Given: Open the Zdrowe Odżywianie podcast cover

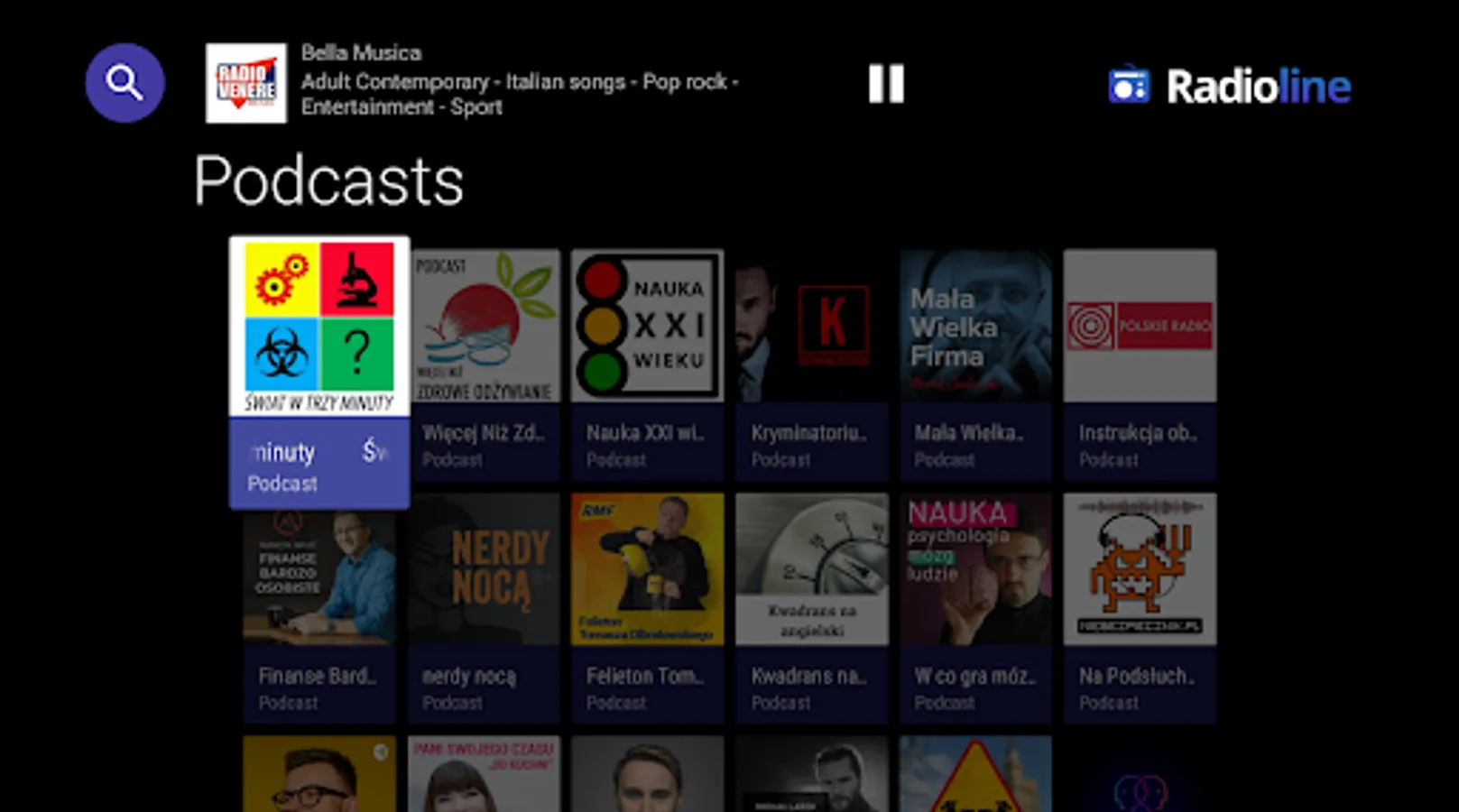Looking at the screenshot, I should 484,326.
